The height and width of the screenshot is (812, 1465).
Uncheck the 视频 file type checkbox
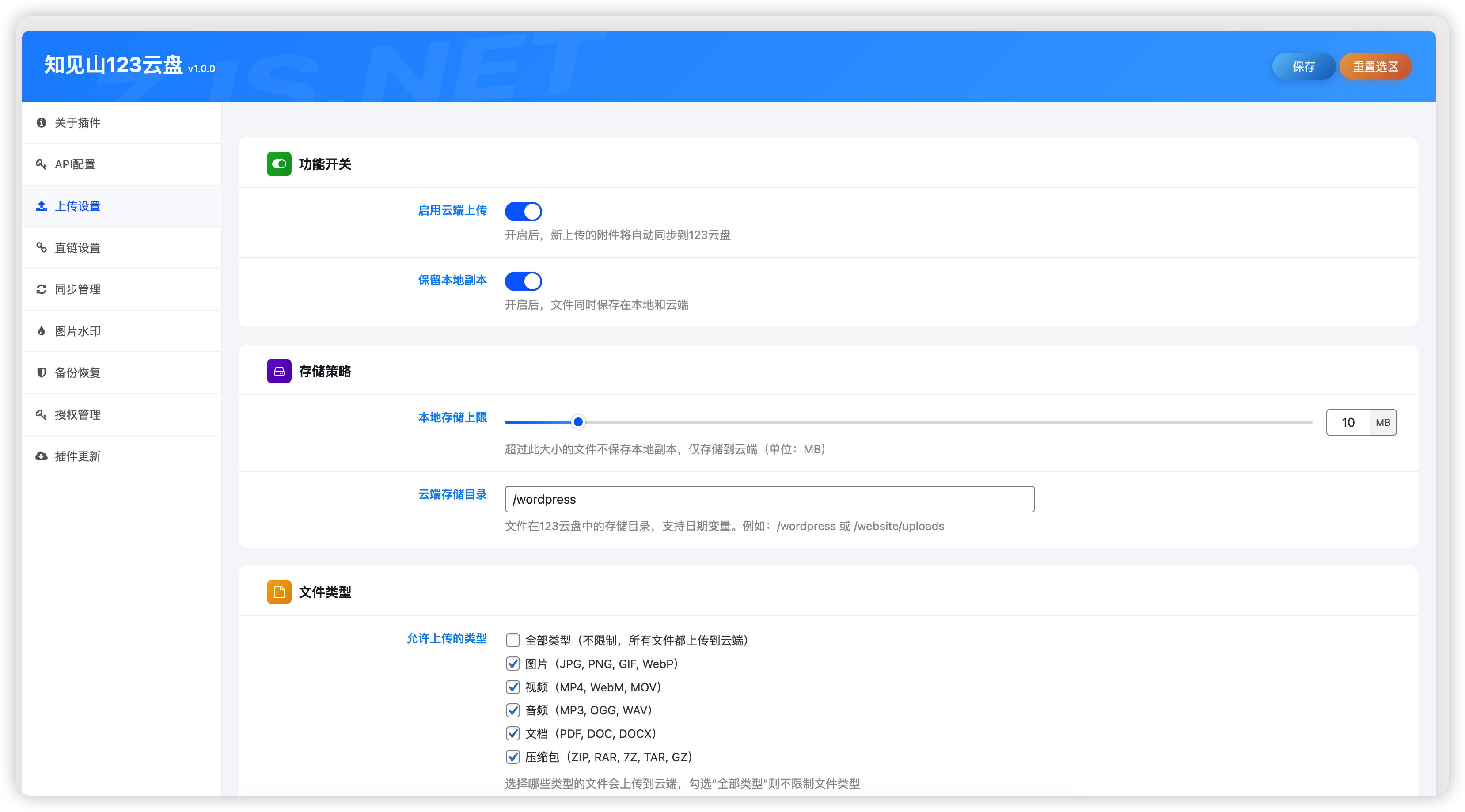513,687
